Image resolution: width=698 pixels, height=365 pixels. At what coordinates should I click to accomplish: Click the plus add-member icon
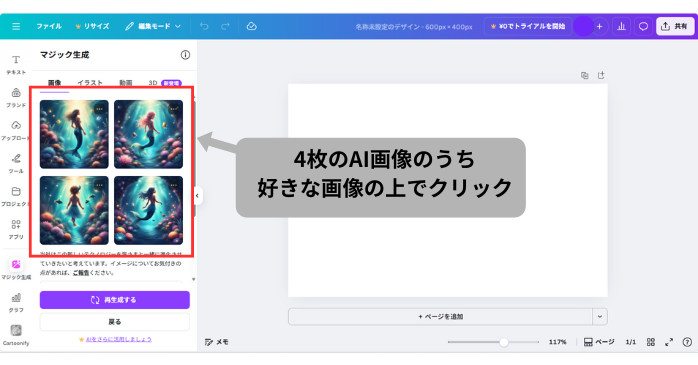tap(600, 26)
